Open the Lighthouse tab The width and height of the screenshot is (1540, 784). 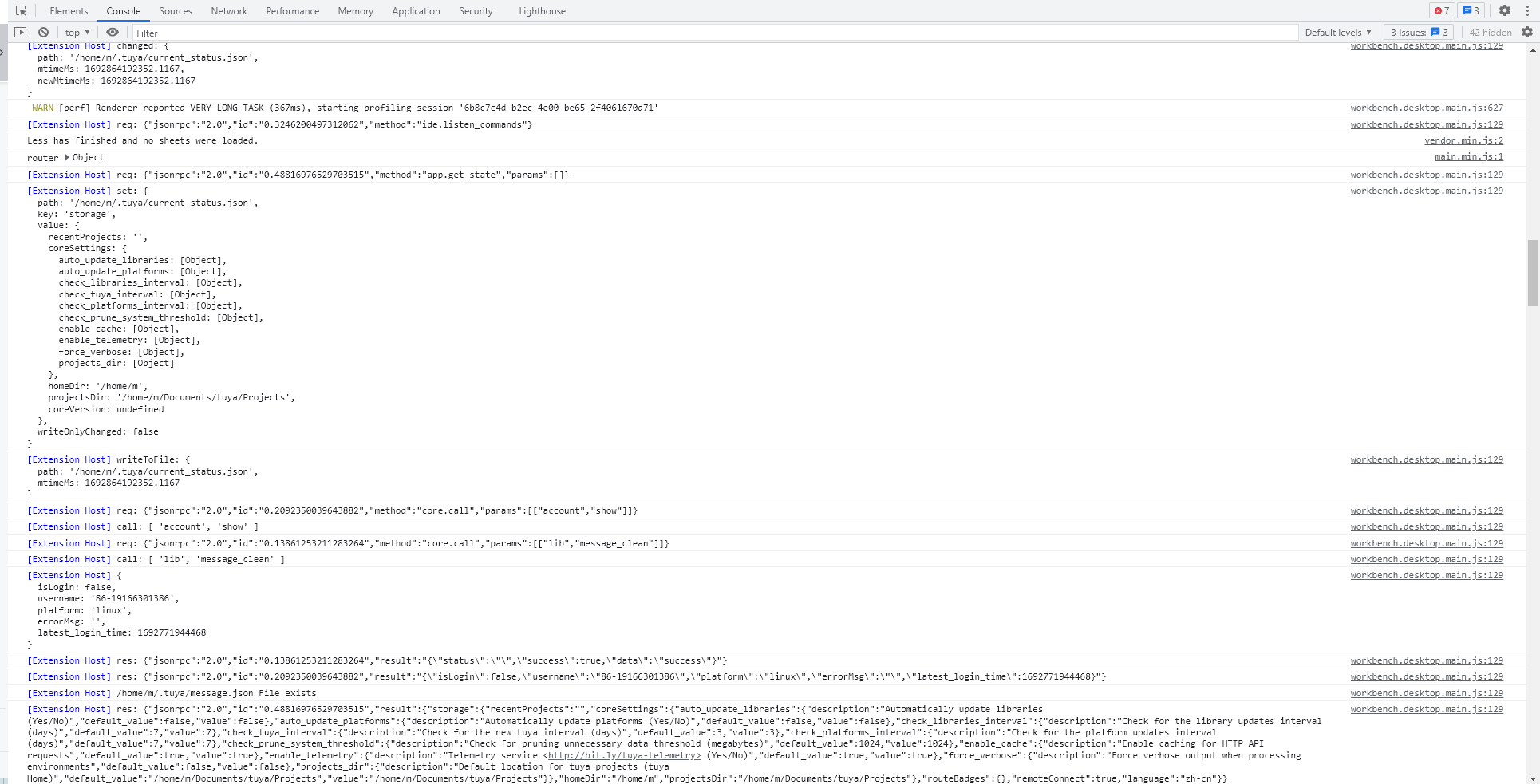[542, 11]
